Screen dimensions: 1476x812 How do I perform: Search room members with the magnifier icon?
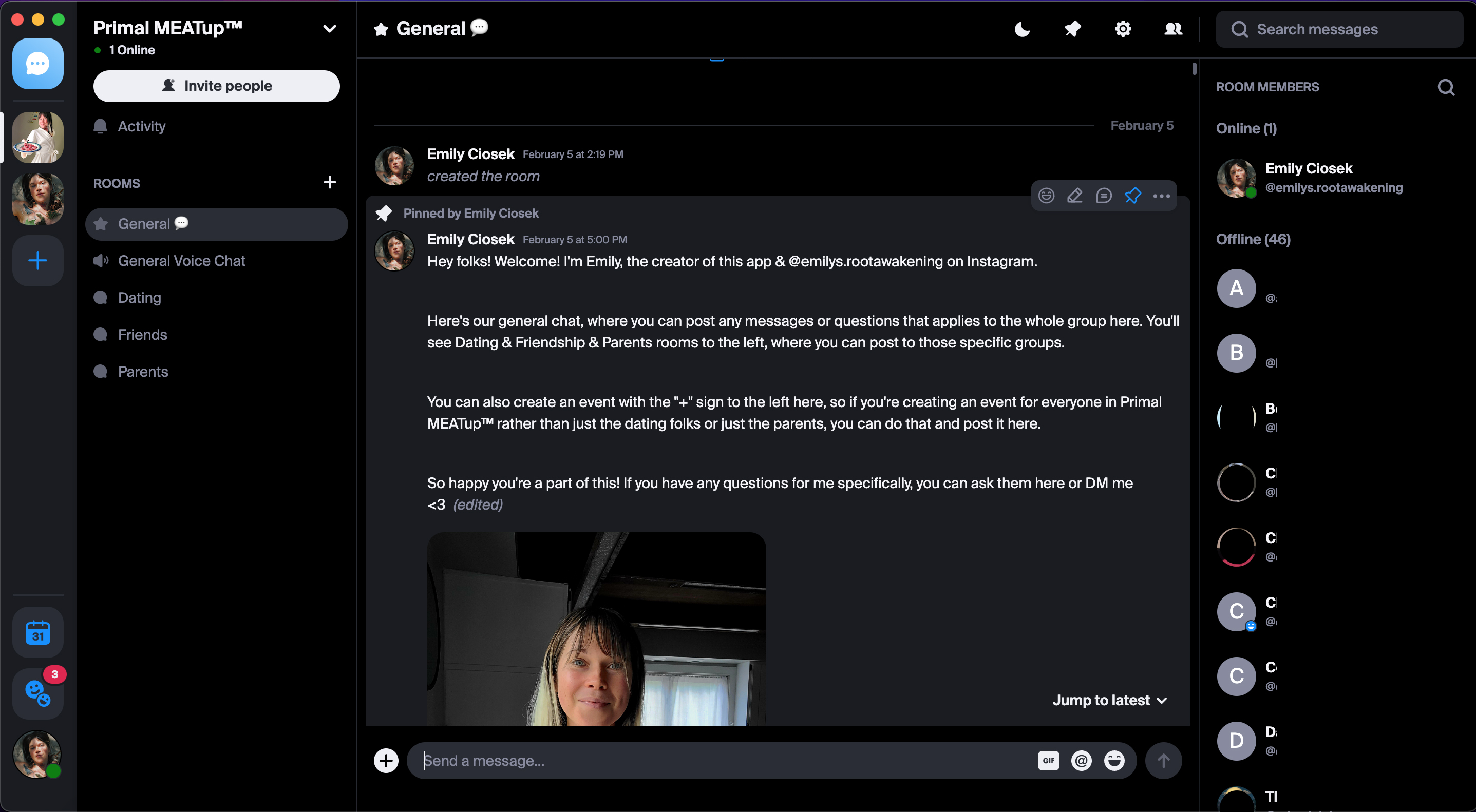tap(1446, 87)
